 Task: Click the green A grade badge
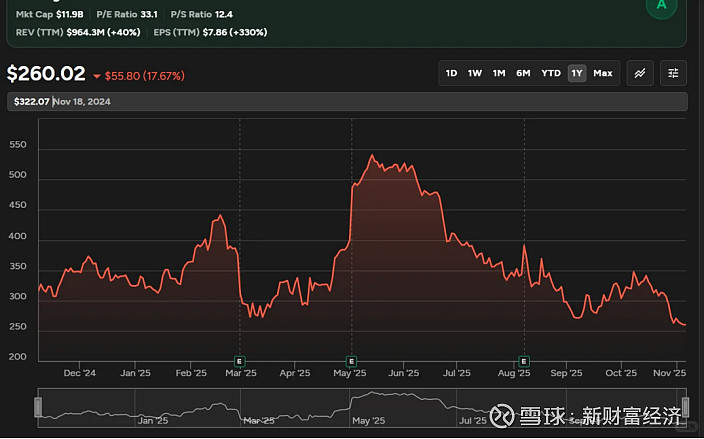click(x=661, y=6)
